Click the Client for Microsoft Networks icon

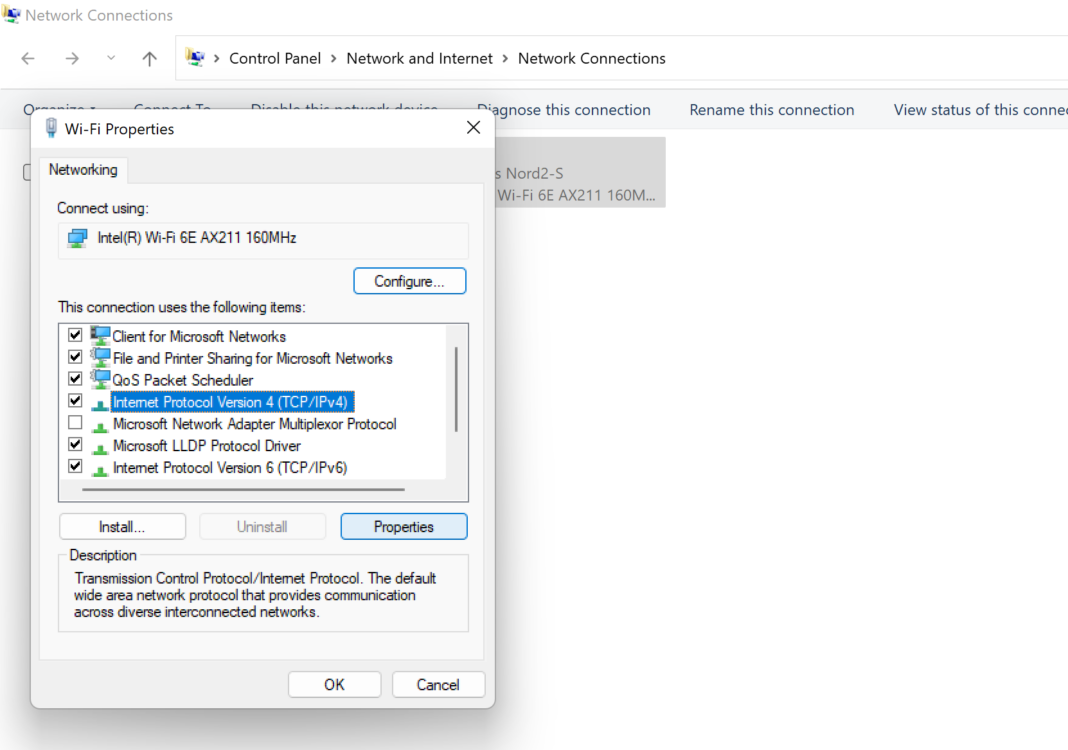tap(99, 336)
